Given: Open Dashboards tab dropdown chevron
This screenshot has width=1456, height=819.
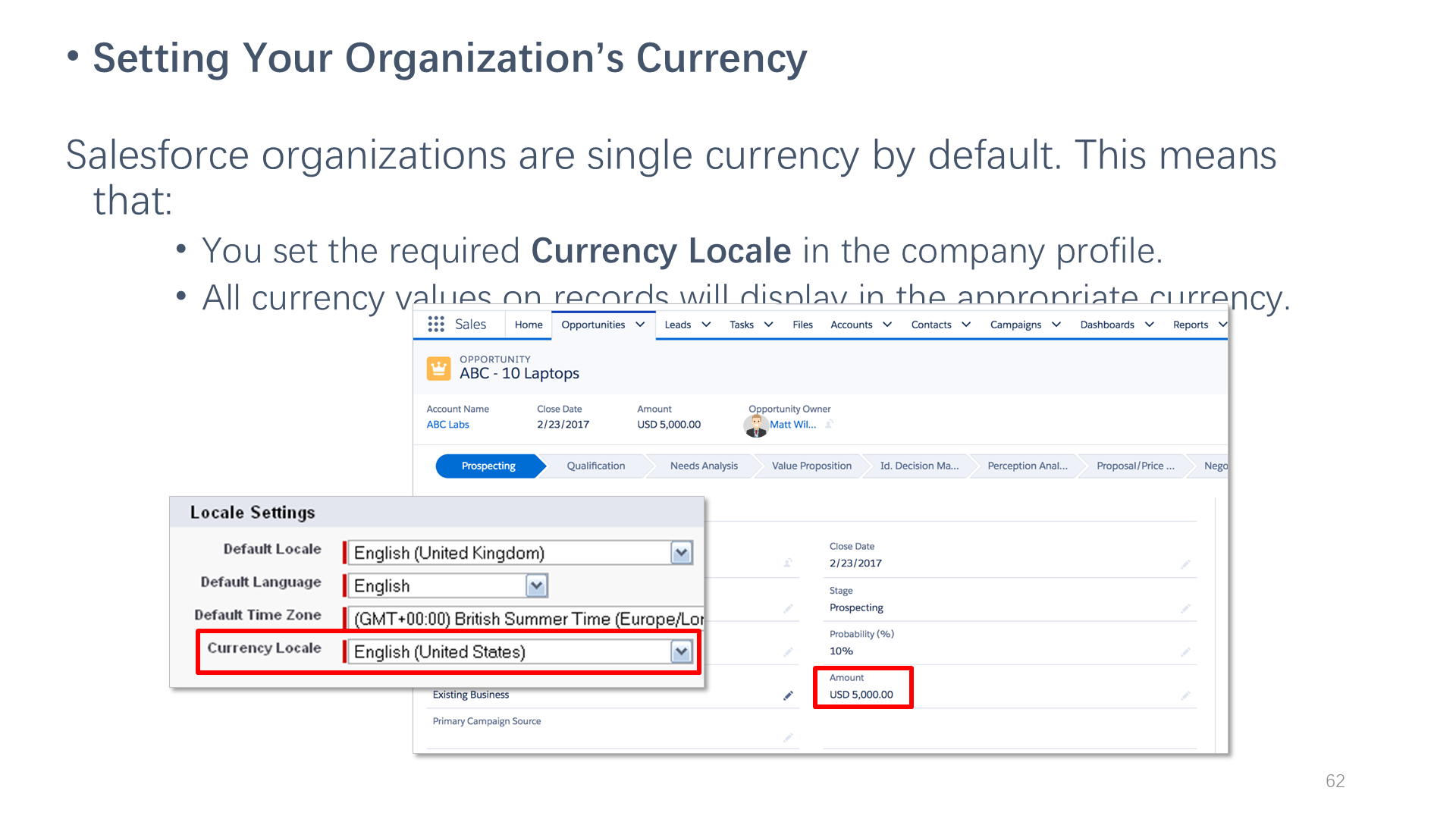Looking at the screenshot, I should point(1150,325).
